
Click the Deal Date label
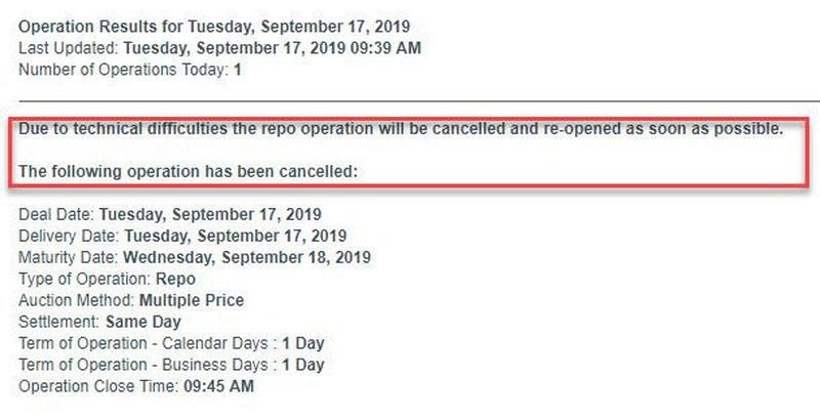tap(56, 214)
